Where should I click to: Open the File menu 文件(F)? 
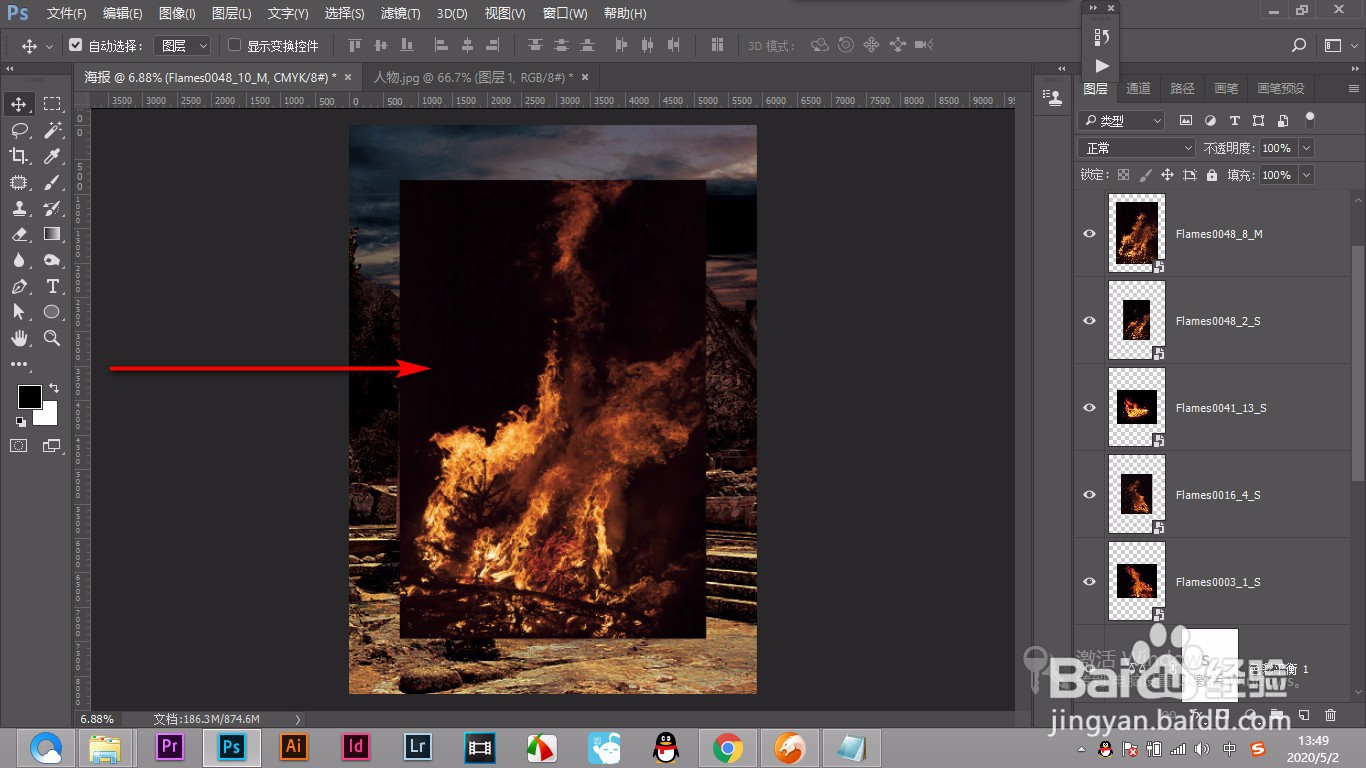(x=67, y=14)
